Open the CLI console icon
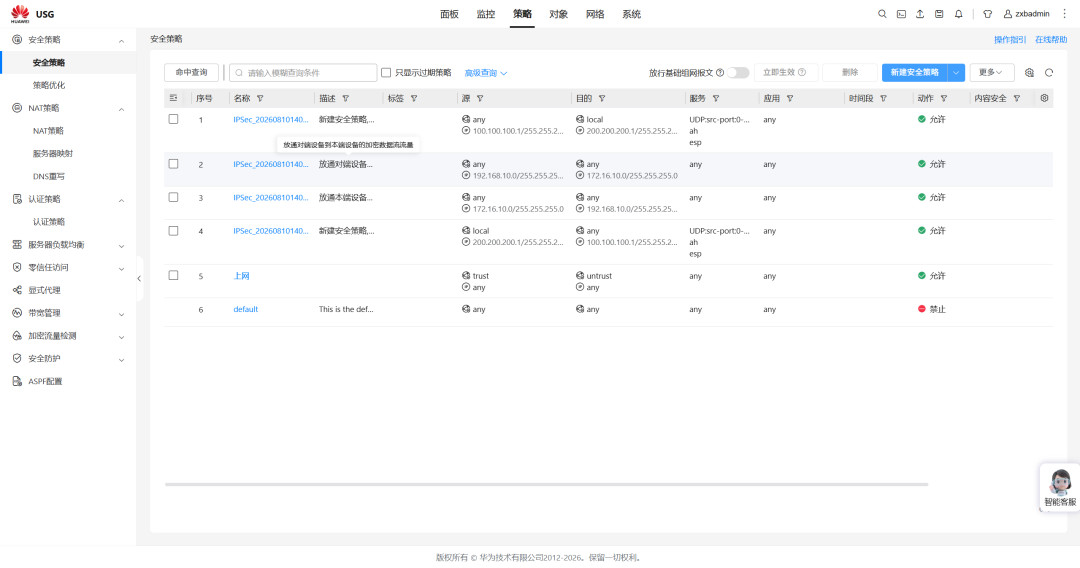The height and width of the screenshot is (568, 1080). (901, 14)
